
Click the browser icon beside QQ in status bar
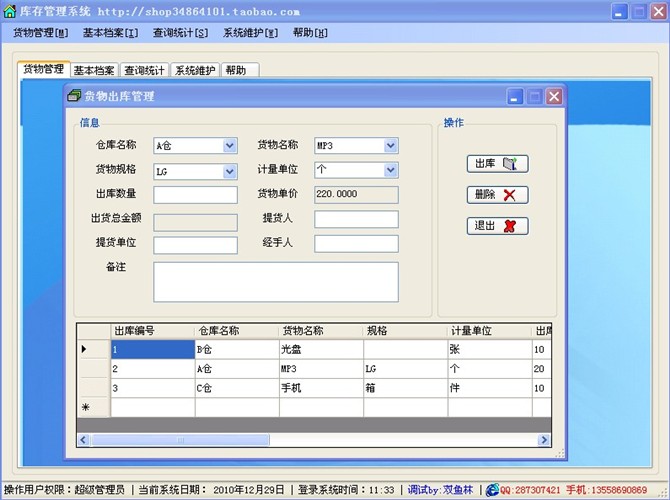492,490
